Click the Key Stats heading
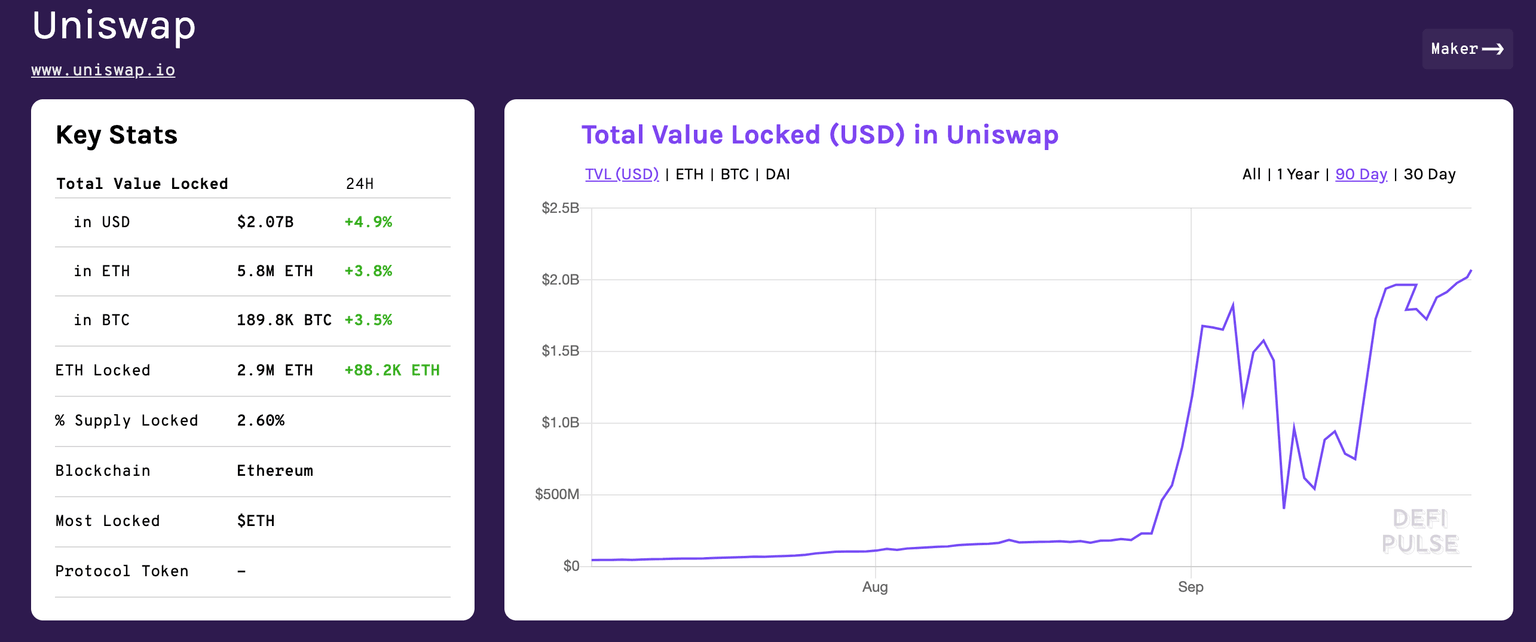The image size is (1536, 642). click(116, 135)
